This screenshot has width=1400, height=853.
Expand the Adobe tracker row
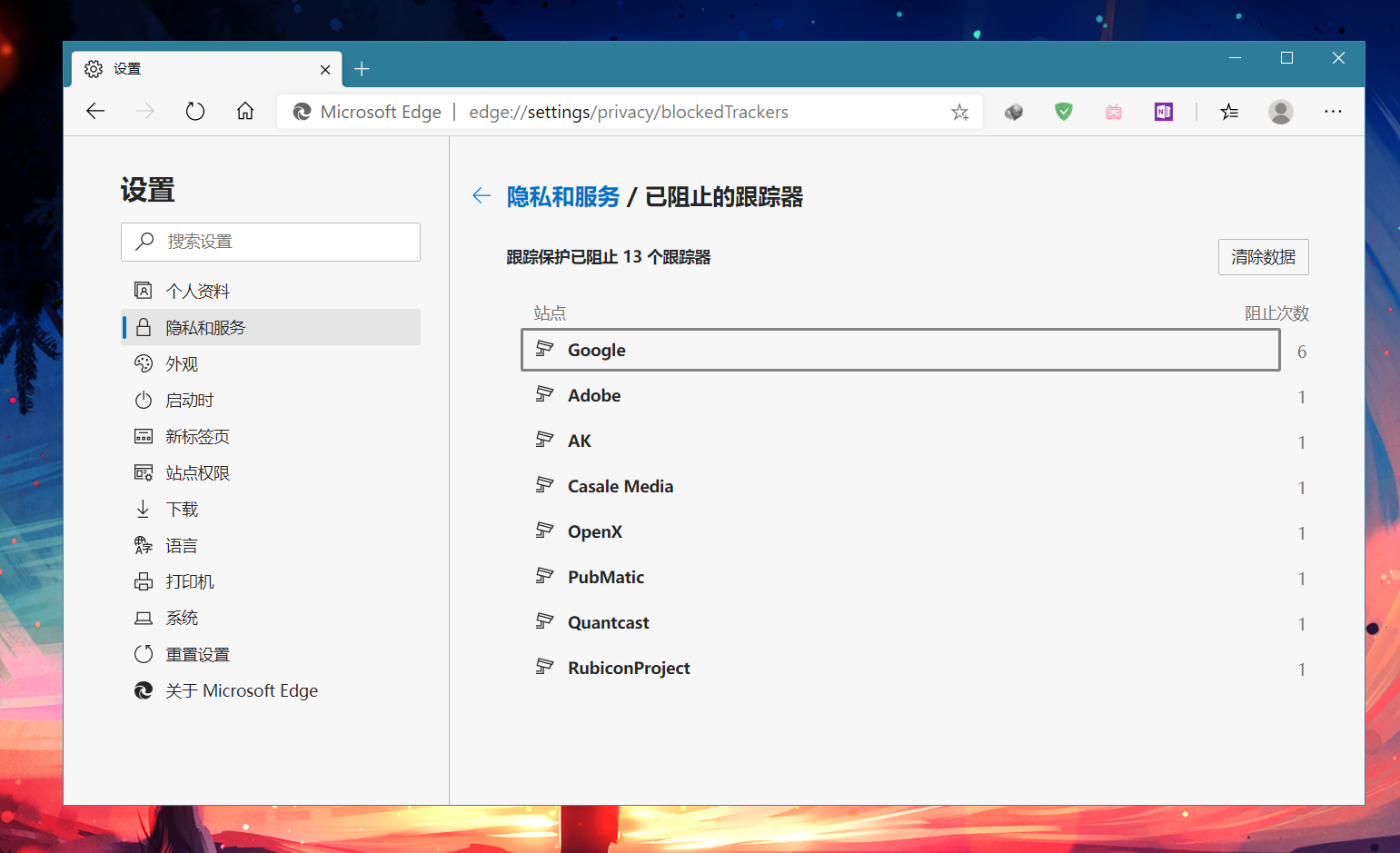pos(900,395)
